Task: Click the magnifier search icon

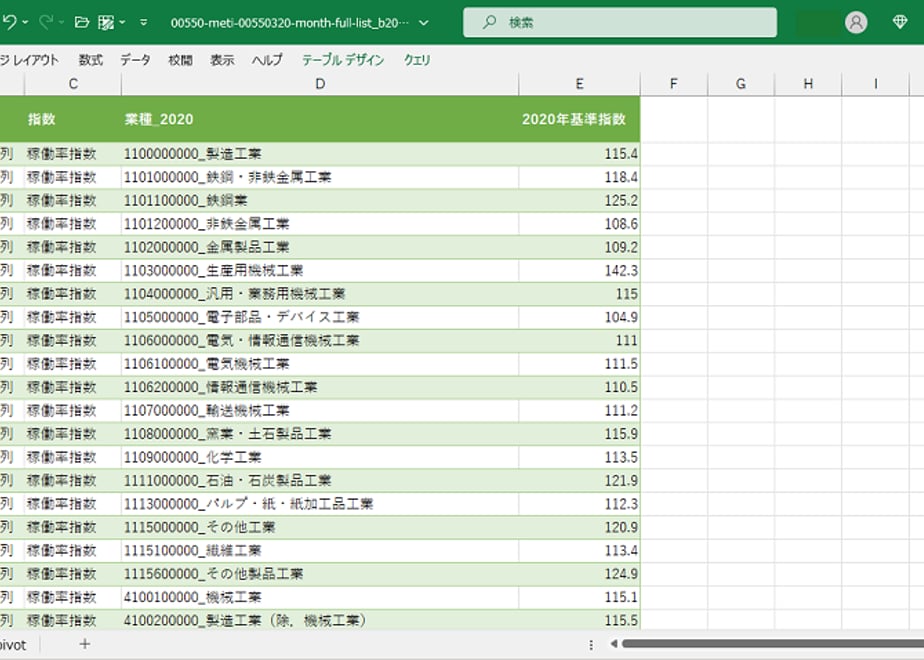Action: pyautogui.click(x=489, y=22)
